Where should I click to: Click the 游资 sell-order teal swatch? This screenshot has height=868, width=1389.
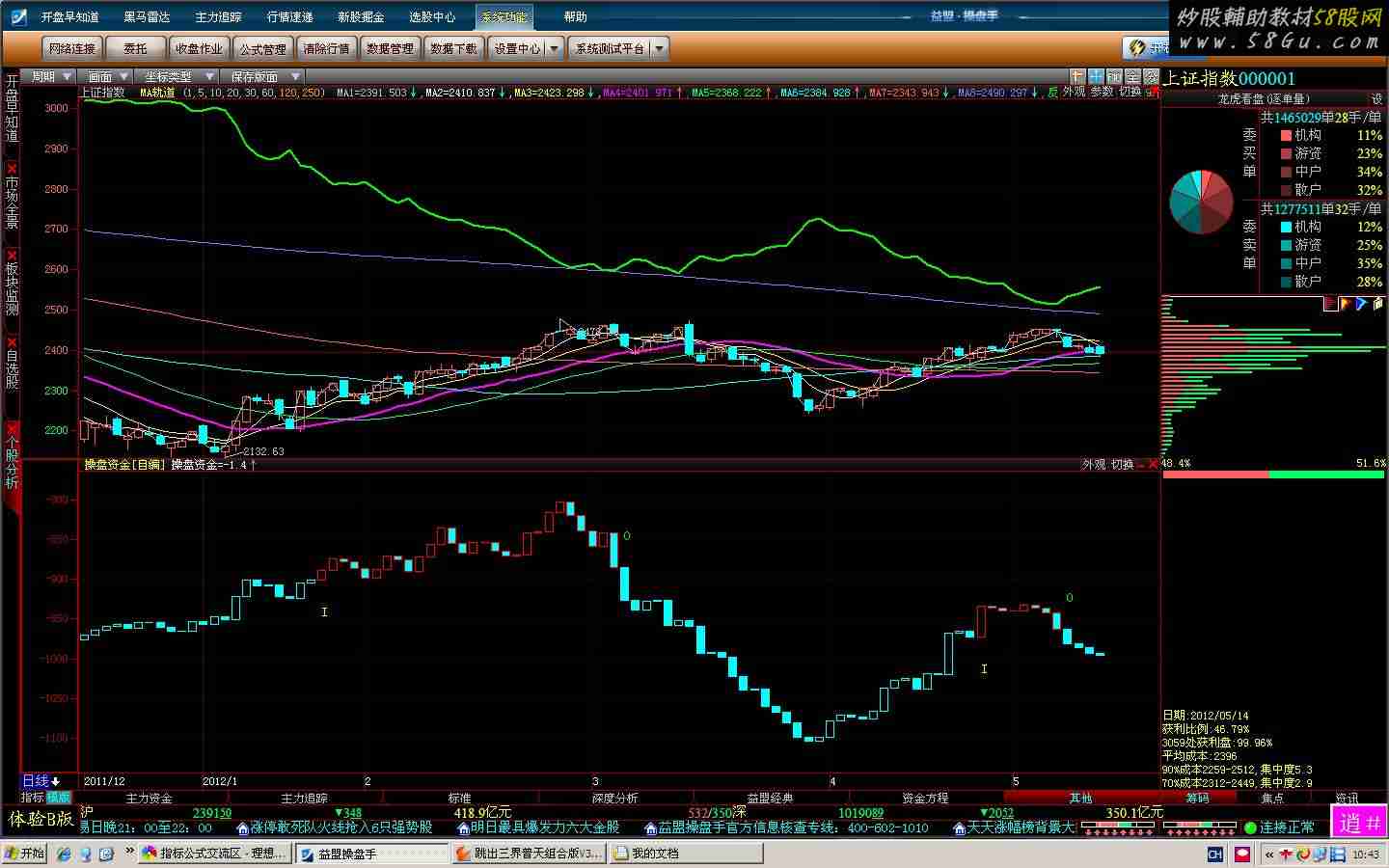click(x=1286, y=246)
